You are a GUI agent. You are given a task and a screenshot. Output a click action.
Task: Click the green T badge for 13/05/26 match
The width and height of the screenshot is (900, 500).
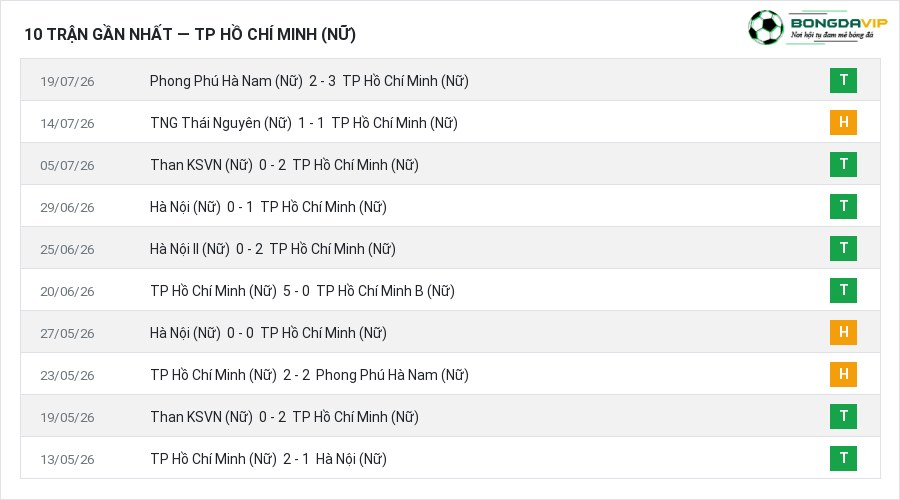(843, 458)
